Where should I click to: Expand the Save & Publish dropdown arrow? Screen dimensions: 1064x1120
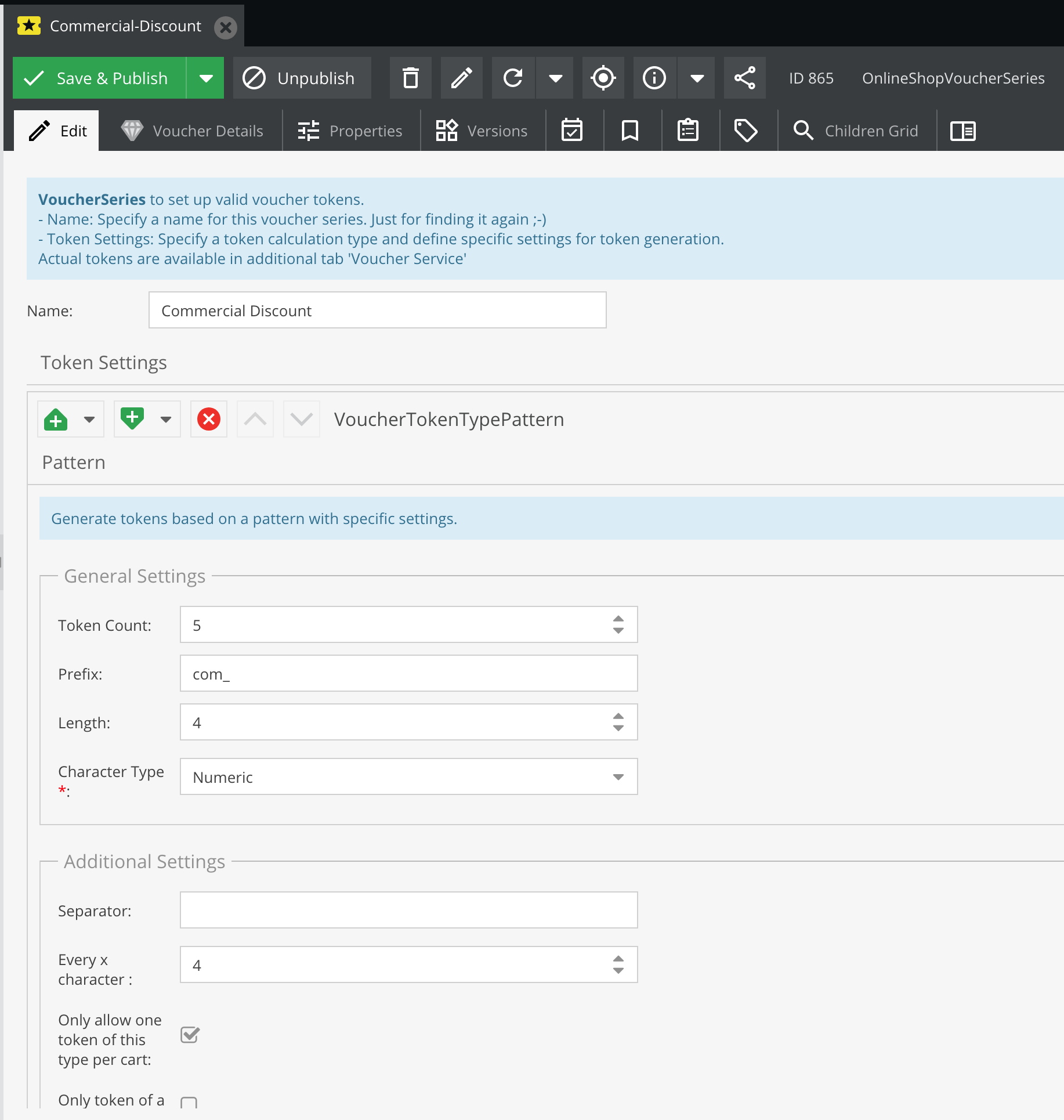(205, 78)
